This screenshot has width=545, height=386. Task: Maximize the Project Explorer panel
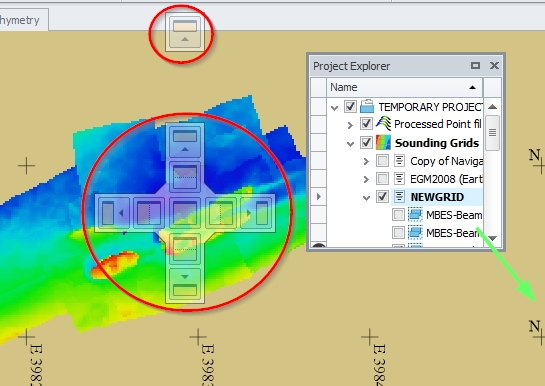tap(475, 65)
